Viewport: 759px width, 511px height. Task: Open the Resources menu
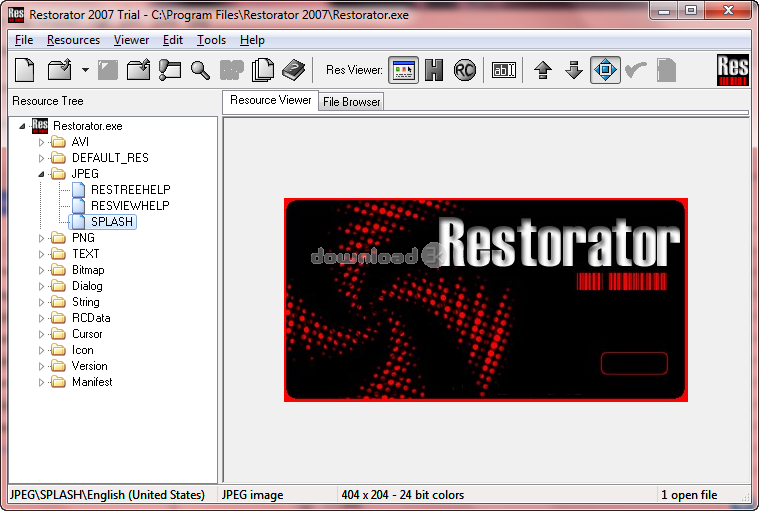click(x=73, y=40)
